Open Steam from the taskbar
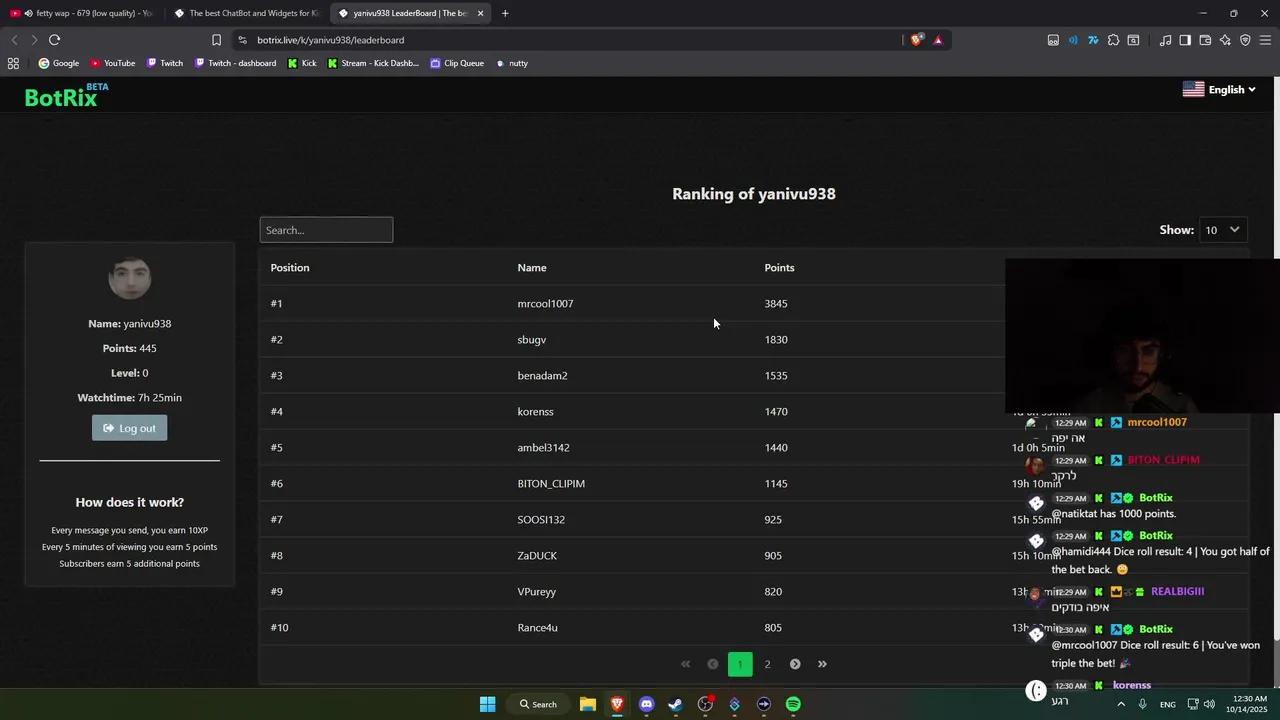 point(676,704)
